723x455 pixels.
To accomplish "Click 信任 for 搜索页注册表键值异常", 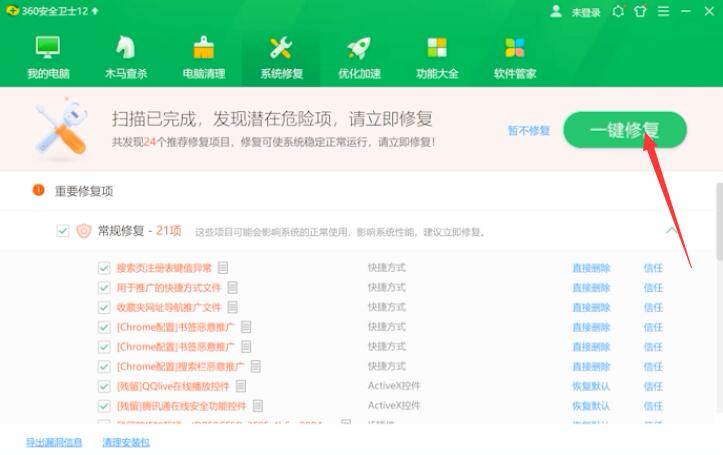I will (x=653, y=268).
